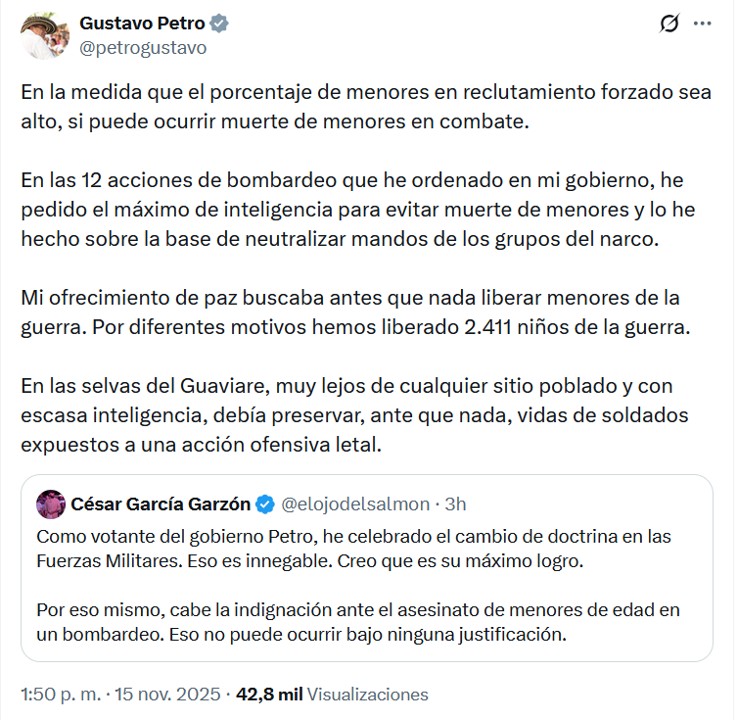Click the quoted post's 3h timestamp
Image resolution: width=738 pixels, height=720 pixels.
pyautogui.click(x=455, y=502)
